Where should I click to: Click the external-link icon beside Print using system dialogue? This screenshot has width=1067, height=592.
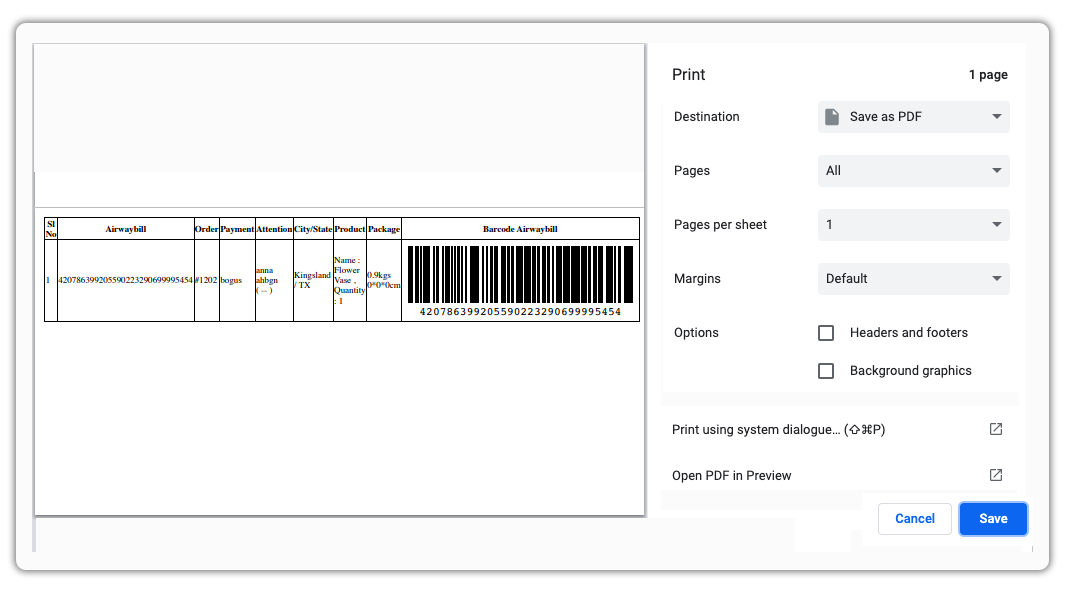pos(996,429)
